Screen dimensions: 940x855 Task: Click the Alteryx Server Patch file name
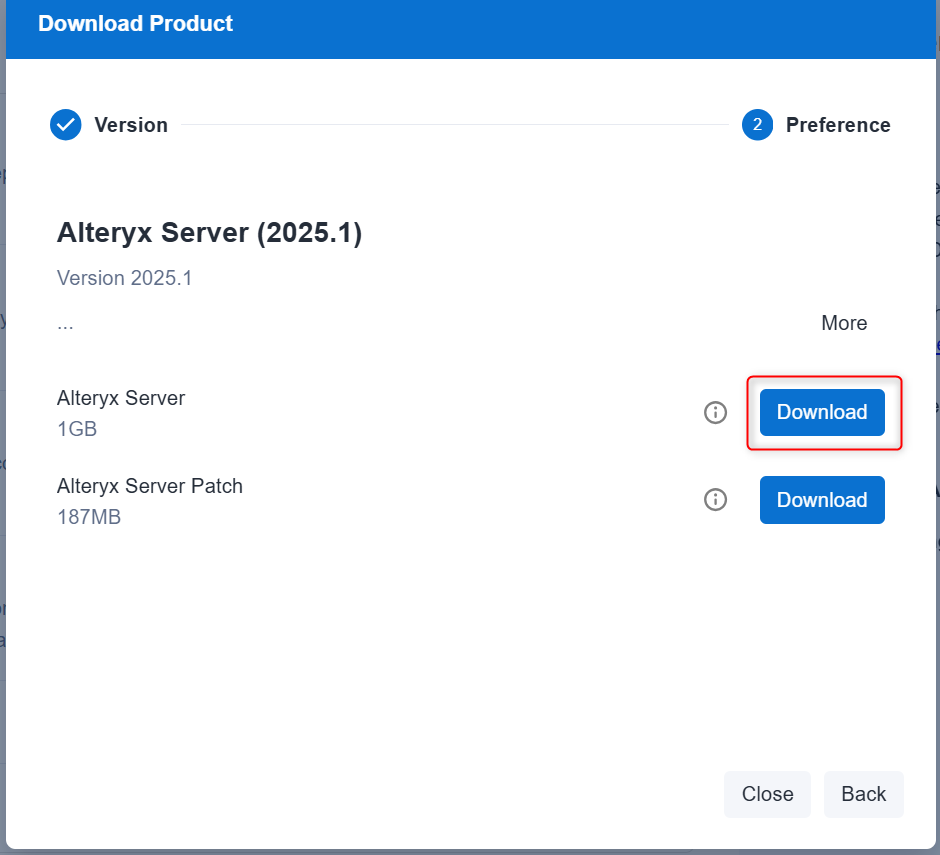coord(150,486)
